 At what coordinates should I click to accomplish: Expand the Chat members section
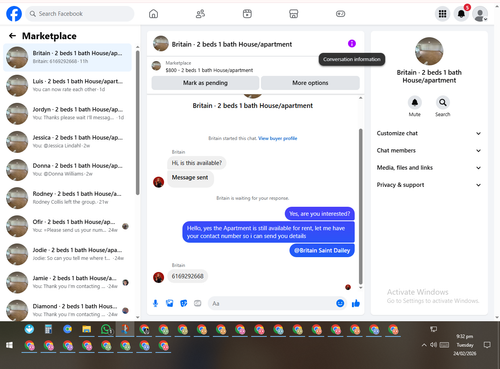coord(429,150)
